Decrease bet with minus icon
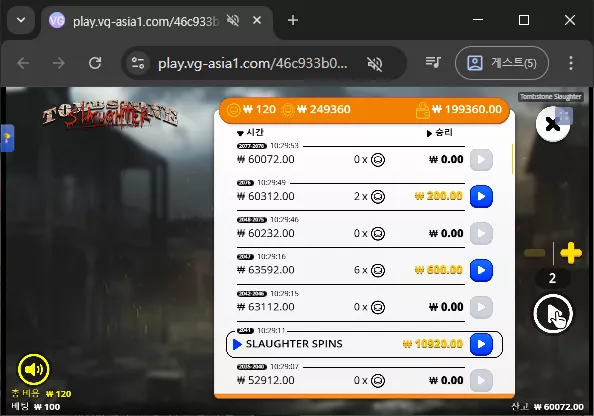The width and height of the screenshot is (594, 416). [x=535, y=253]
